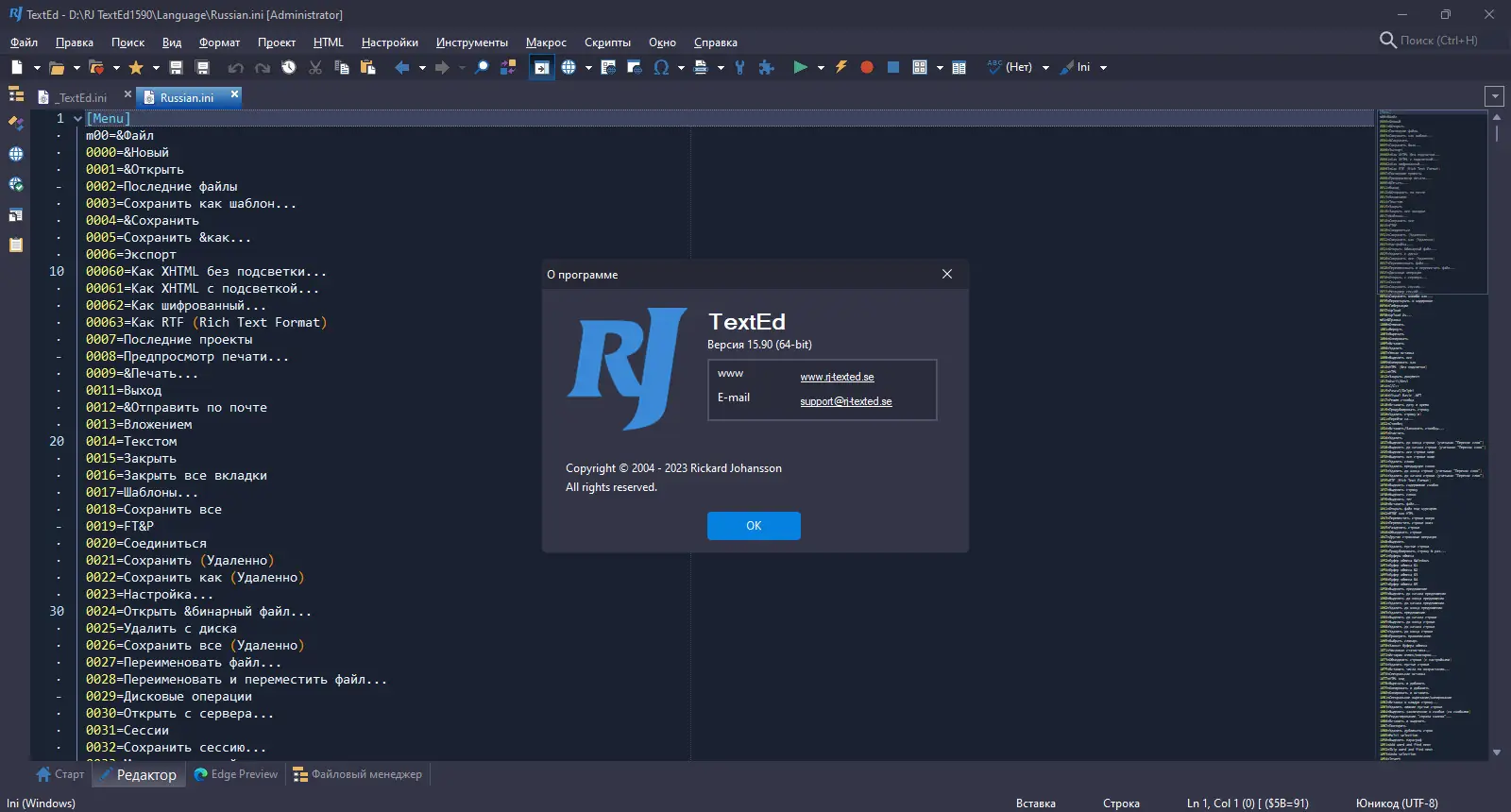The height and width of the screenshot is (812, 1511).
Task: Click the Вставка insert mode status indicator
Action: tap(1036, 804)
